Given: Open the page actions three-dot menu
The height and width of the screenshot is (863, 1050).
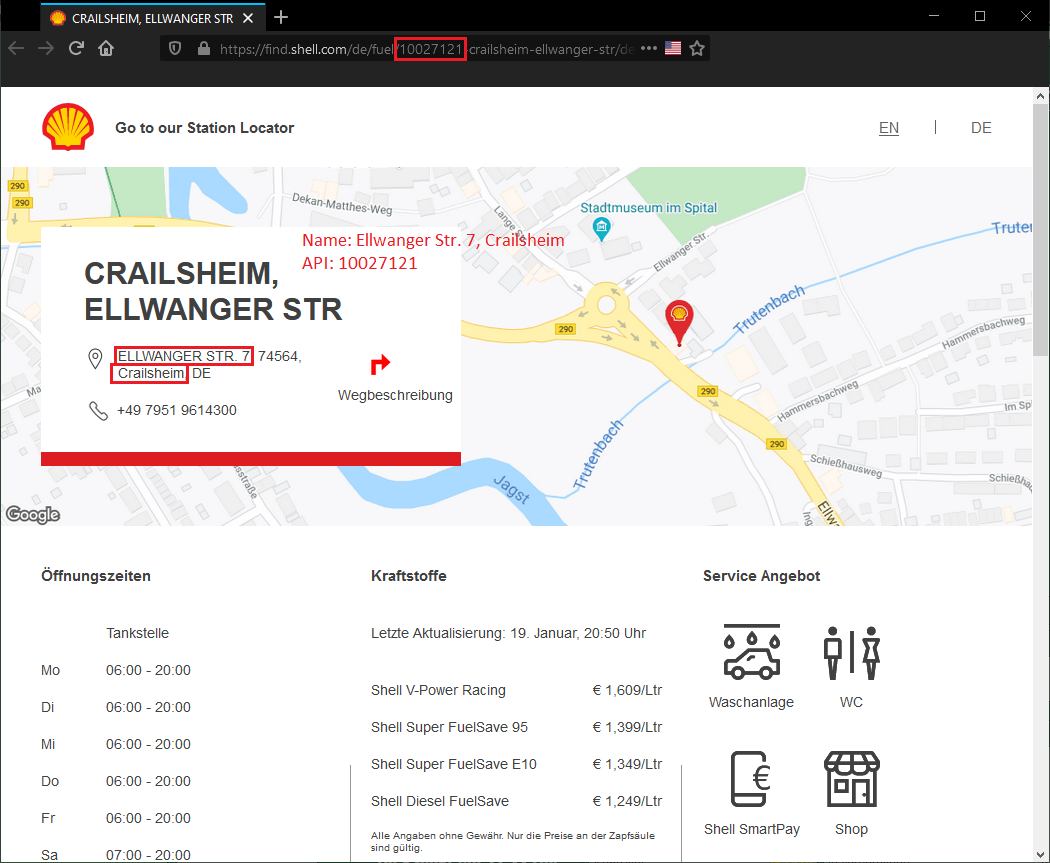Looking at the screenshot, I should (x=648, y=48).
